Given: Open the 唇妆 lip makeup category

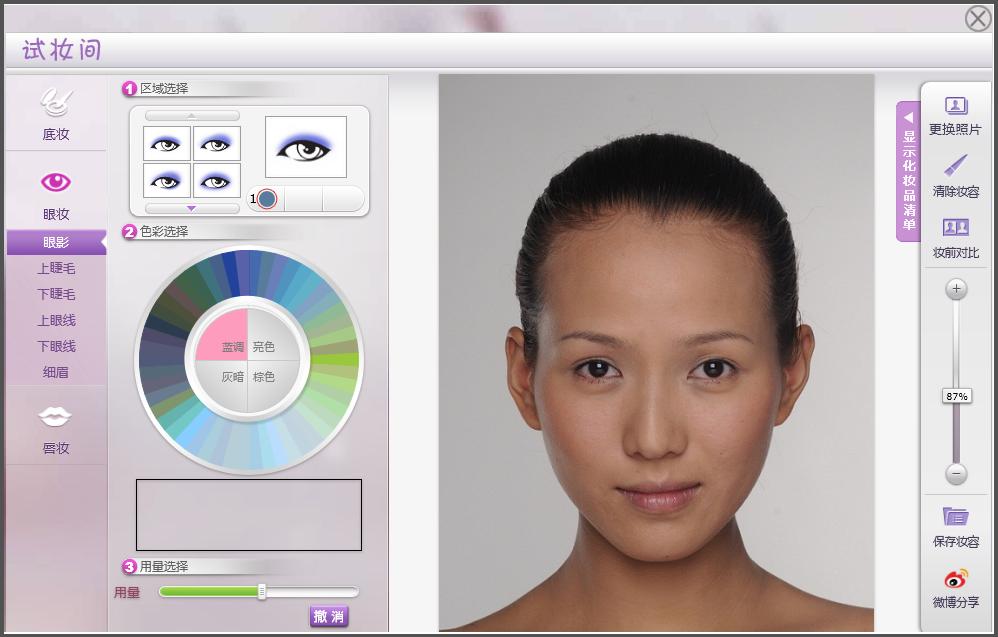Looking at the screenshot, I should (55, 430).
